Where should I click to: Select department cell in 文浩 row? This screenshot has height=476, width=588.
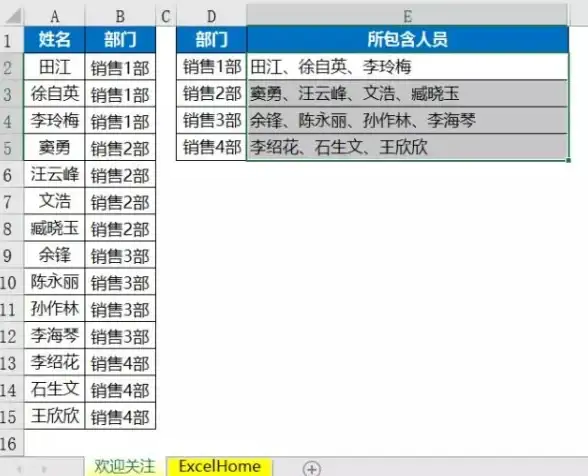pyautogui.click(x=120, y=201)
